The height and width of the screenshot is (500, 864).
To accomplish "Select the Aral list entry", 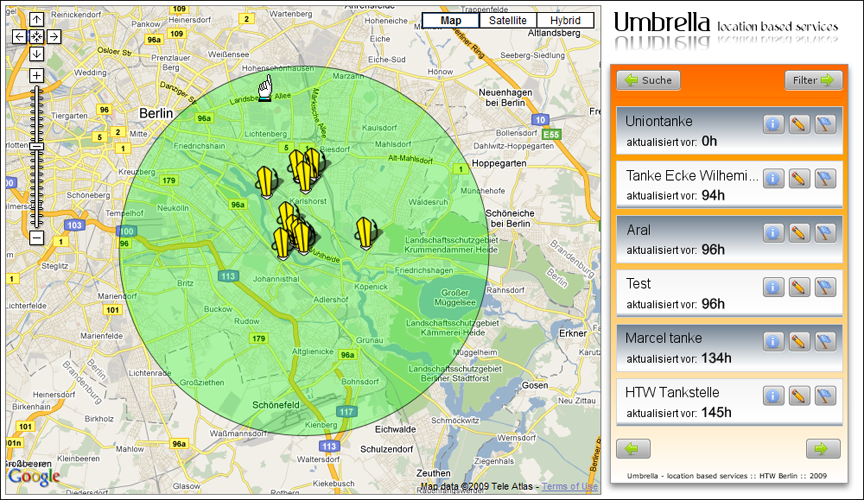I will [x=730, y=239].
